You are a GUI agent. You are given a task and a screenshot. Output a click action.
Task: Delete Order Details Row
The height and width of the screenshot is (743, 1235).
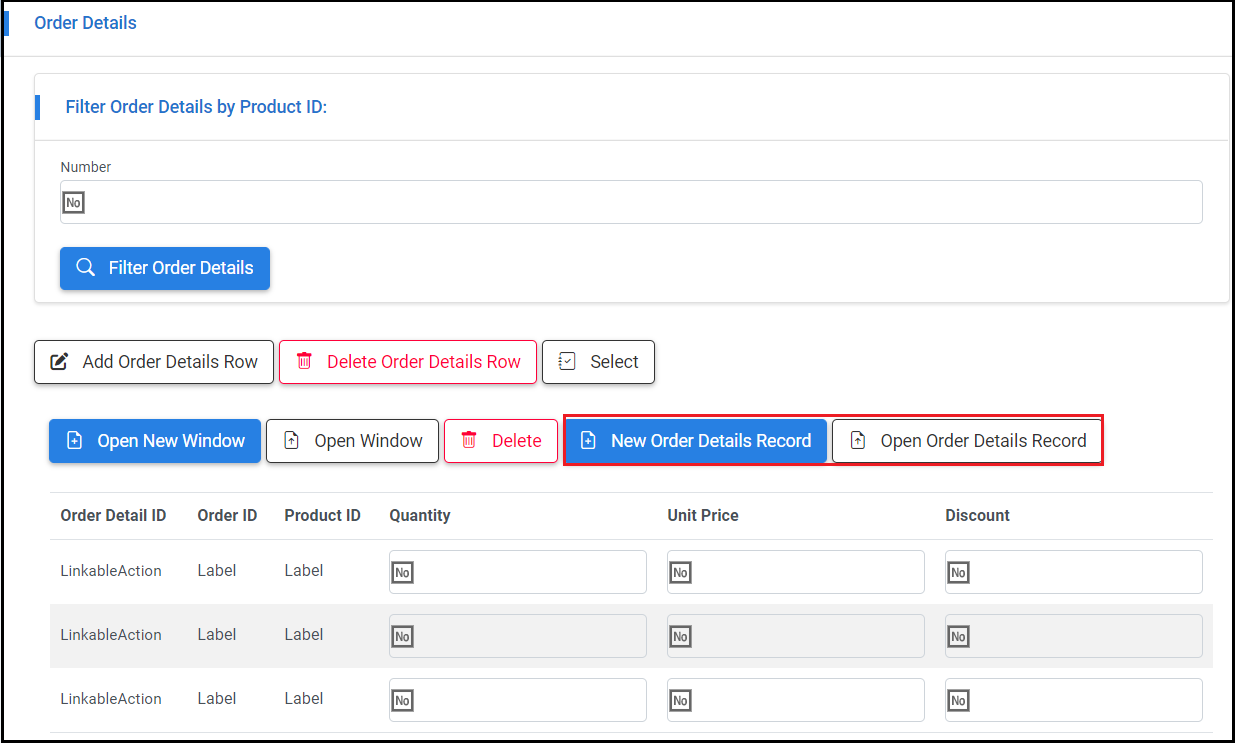pos(408,362)
